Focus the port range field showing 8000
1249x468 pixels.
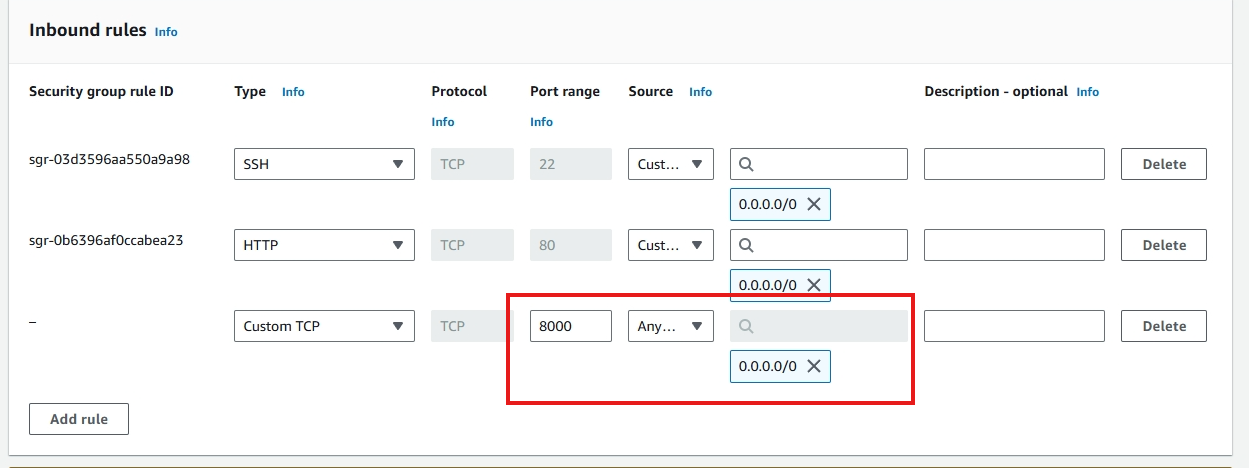571,326
